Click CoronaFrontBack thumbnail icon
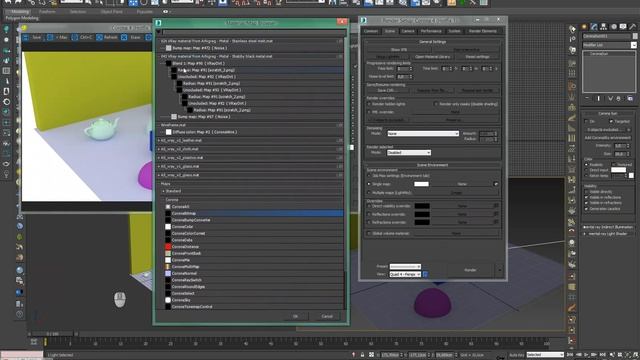 click(168, 253)
